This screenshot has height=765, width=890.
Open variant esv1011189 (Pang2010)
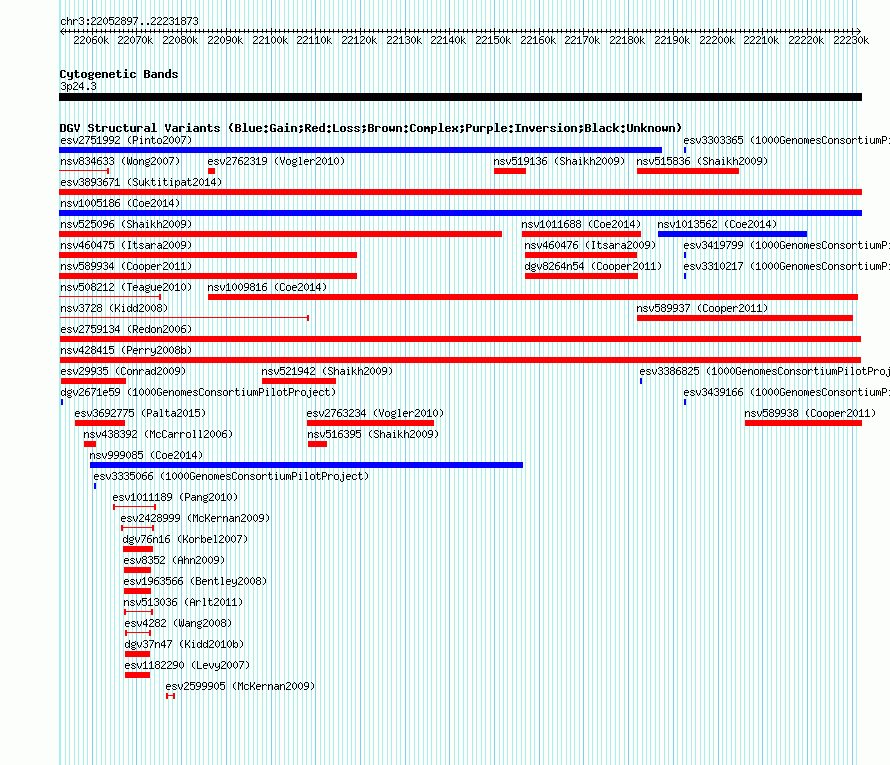click(175, 497)
